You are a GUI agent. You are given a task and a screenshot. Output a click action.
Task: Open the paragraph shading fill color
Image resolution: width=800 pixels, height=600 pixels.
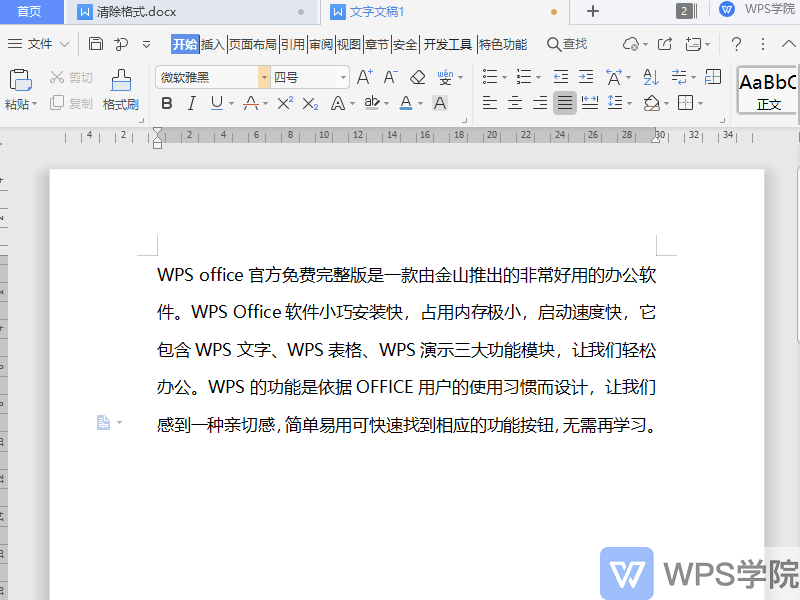(652, 104)
